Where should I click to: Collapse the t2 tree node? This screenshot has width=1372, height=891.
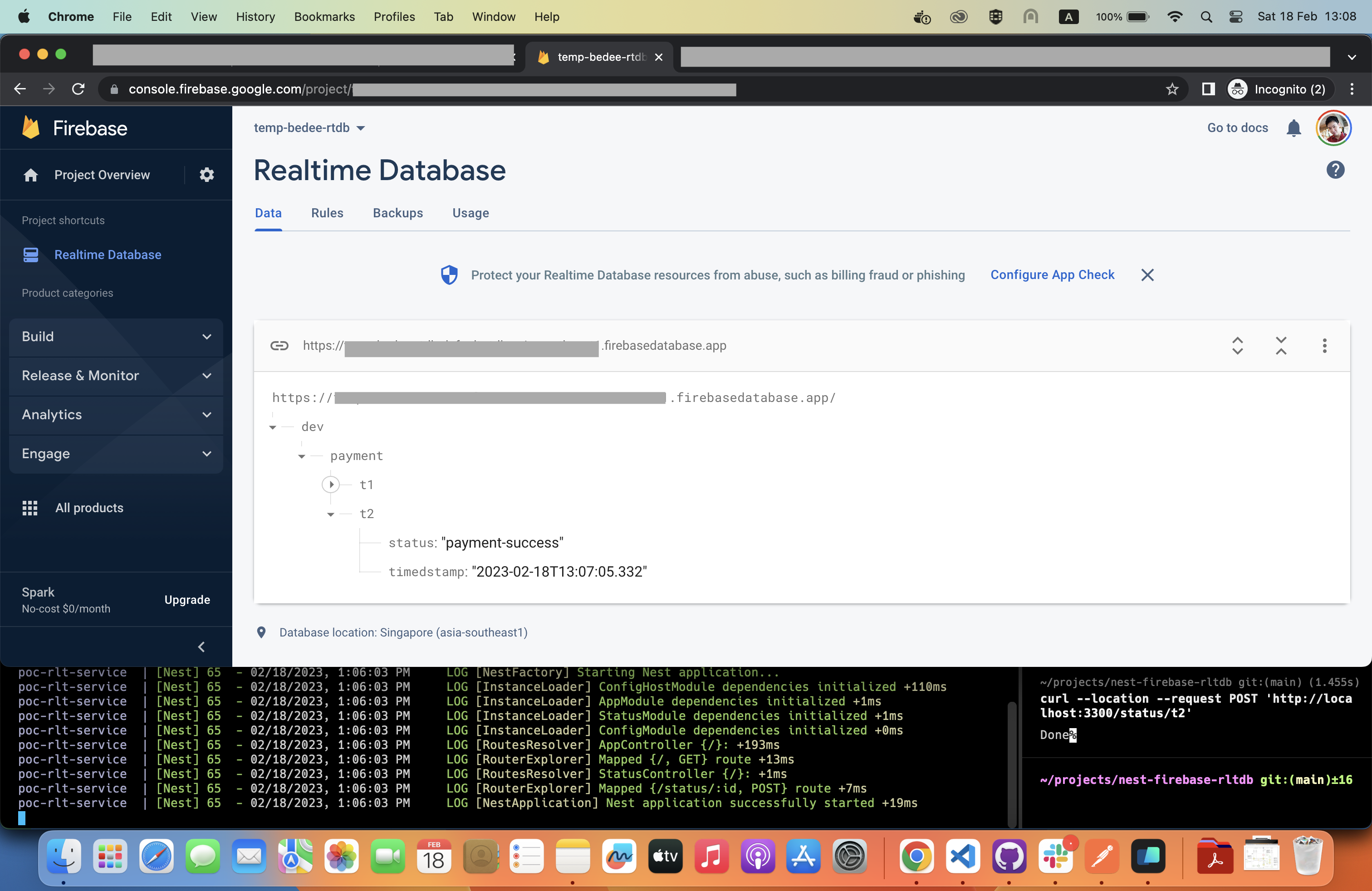pos(331,514)
